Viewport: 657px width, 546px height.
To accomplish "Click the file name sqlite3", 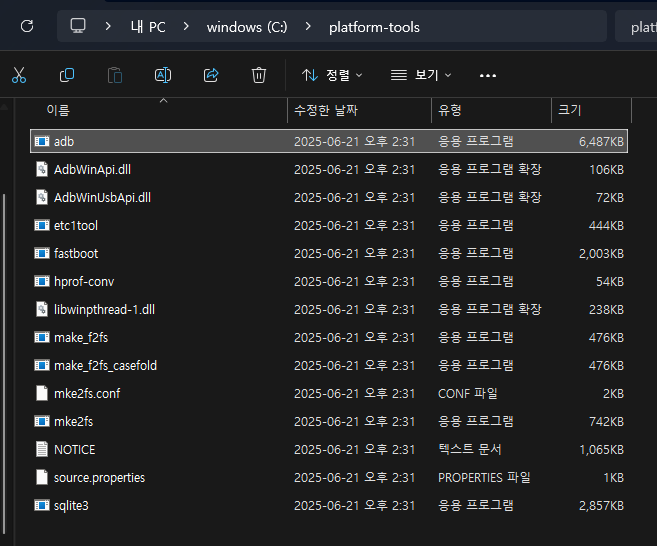I will pyautogui.click(x=71, y=505).
